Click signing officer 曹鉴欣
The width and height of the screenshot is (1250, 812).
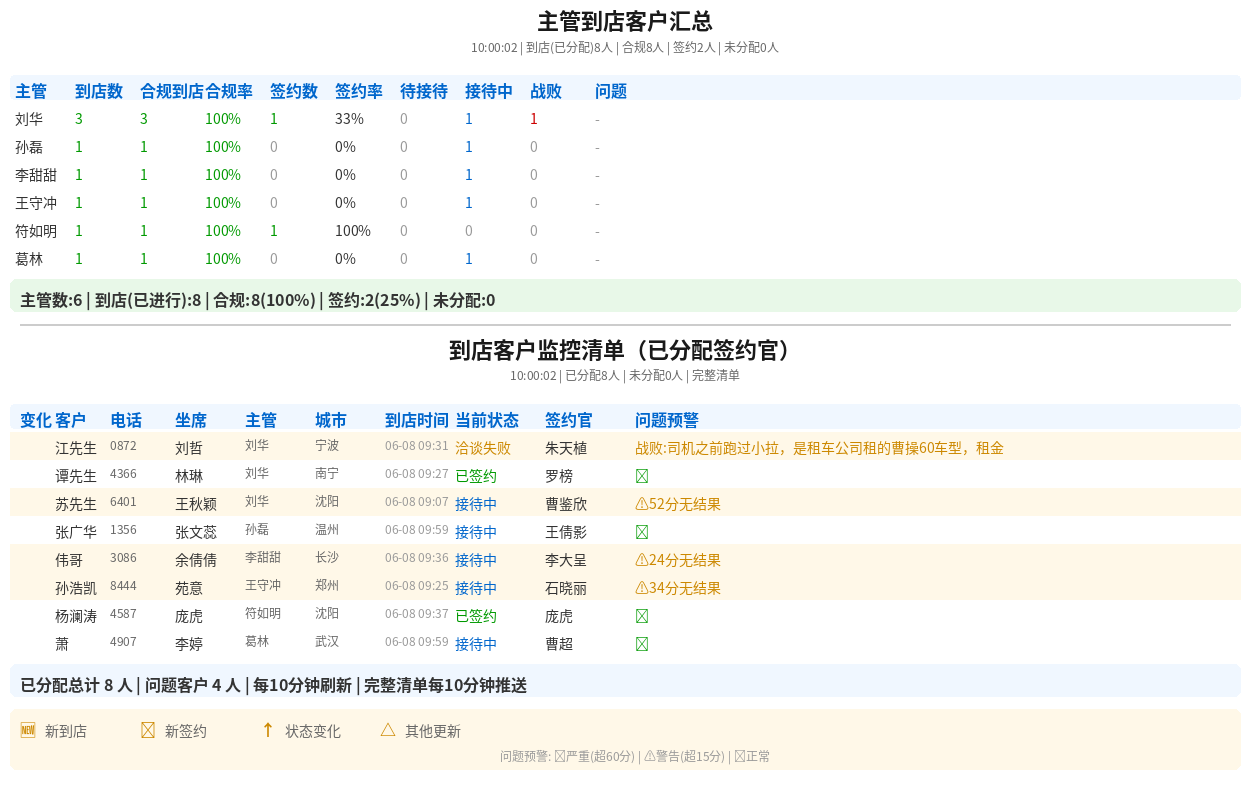[x=566, y=504]
